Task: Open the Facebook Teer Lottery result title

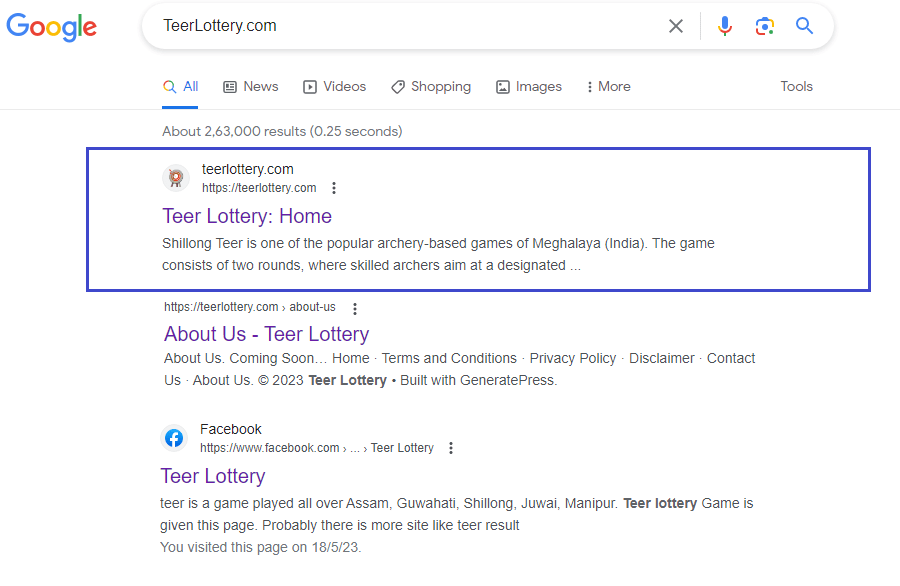Action: pos(213,476)
